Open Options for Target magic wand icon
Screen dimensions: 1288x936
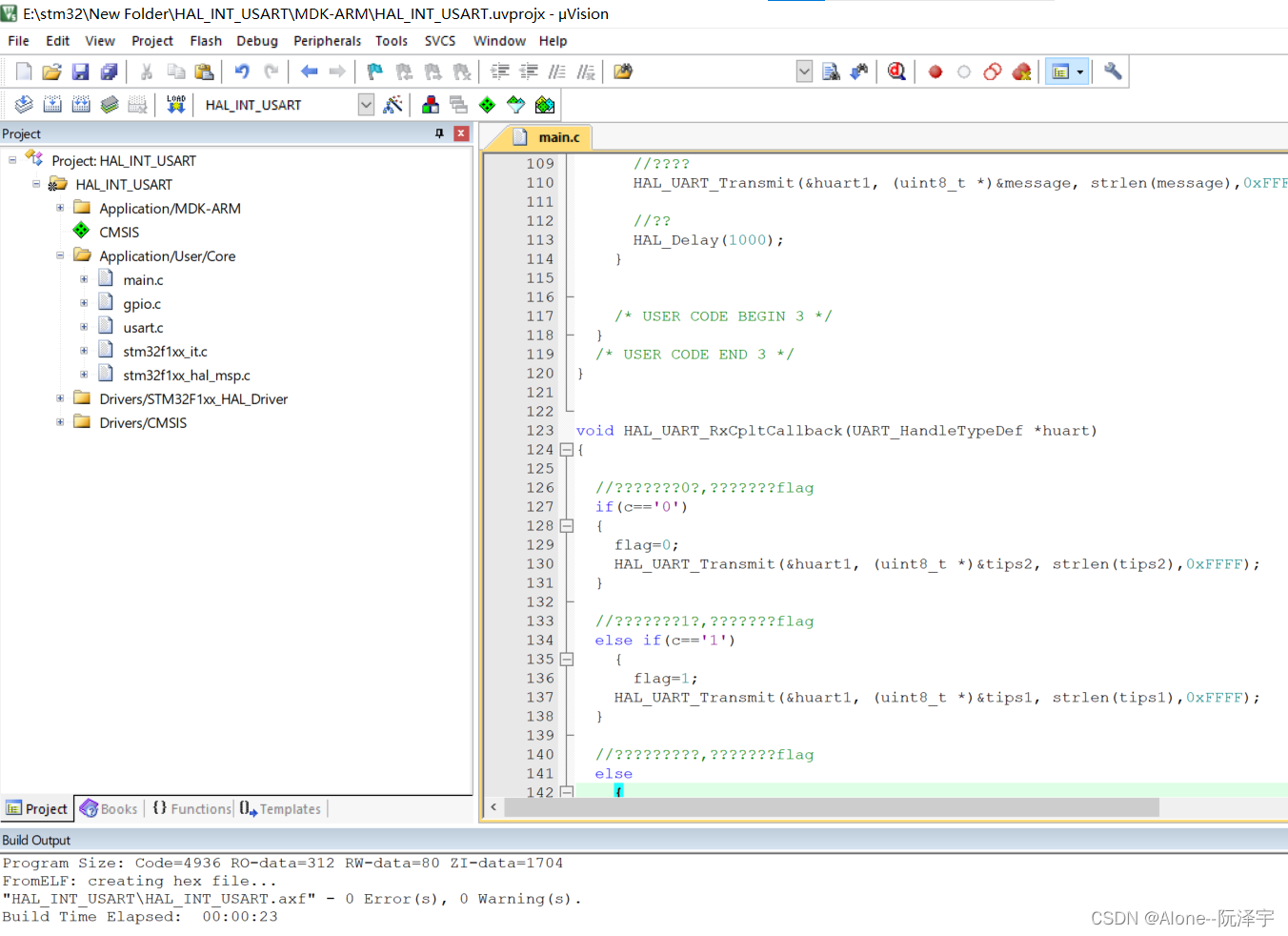point(392,105)
